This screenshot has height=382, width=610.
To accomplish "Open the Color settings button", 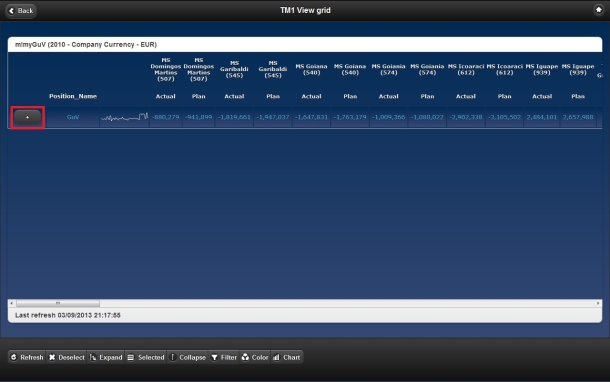I will [x=255, y=357].
